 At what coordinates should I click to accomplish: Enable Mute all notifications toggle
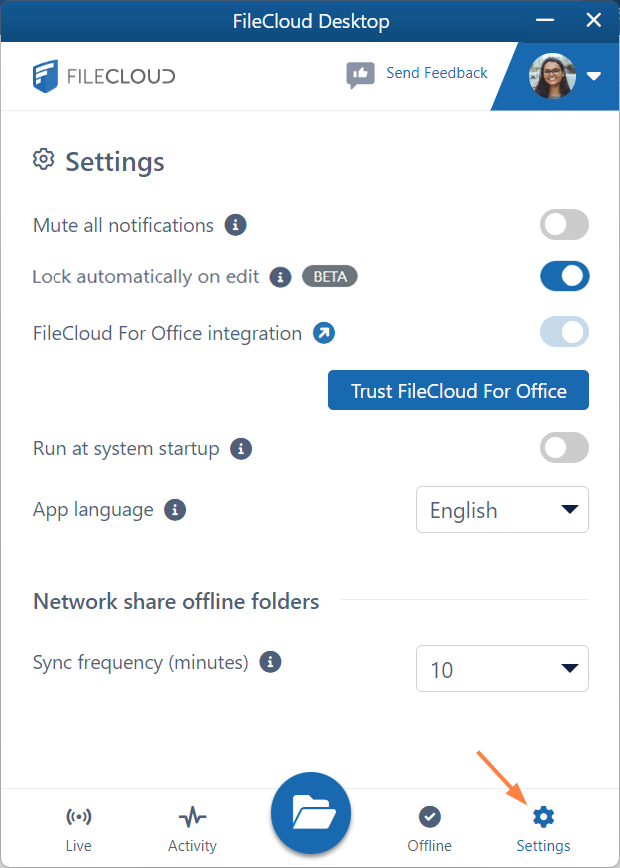pyautogui.click(x=564, y=225)
